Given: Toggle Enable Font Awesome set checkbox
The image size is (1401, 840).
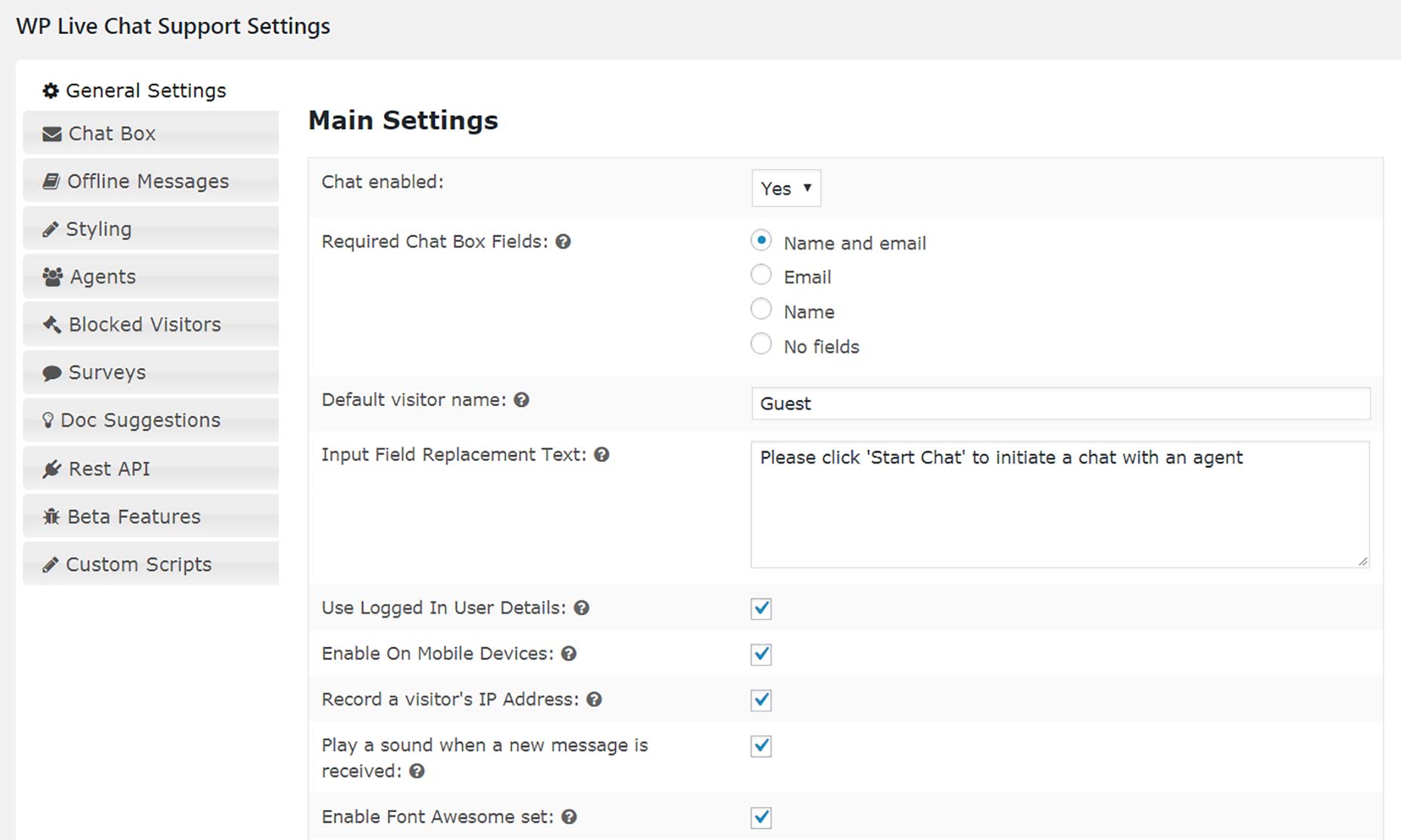Looking at the screenshot, I should (761, 817).
